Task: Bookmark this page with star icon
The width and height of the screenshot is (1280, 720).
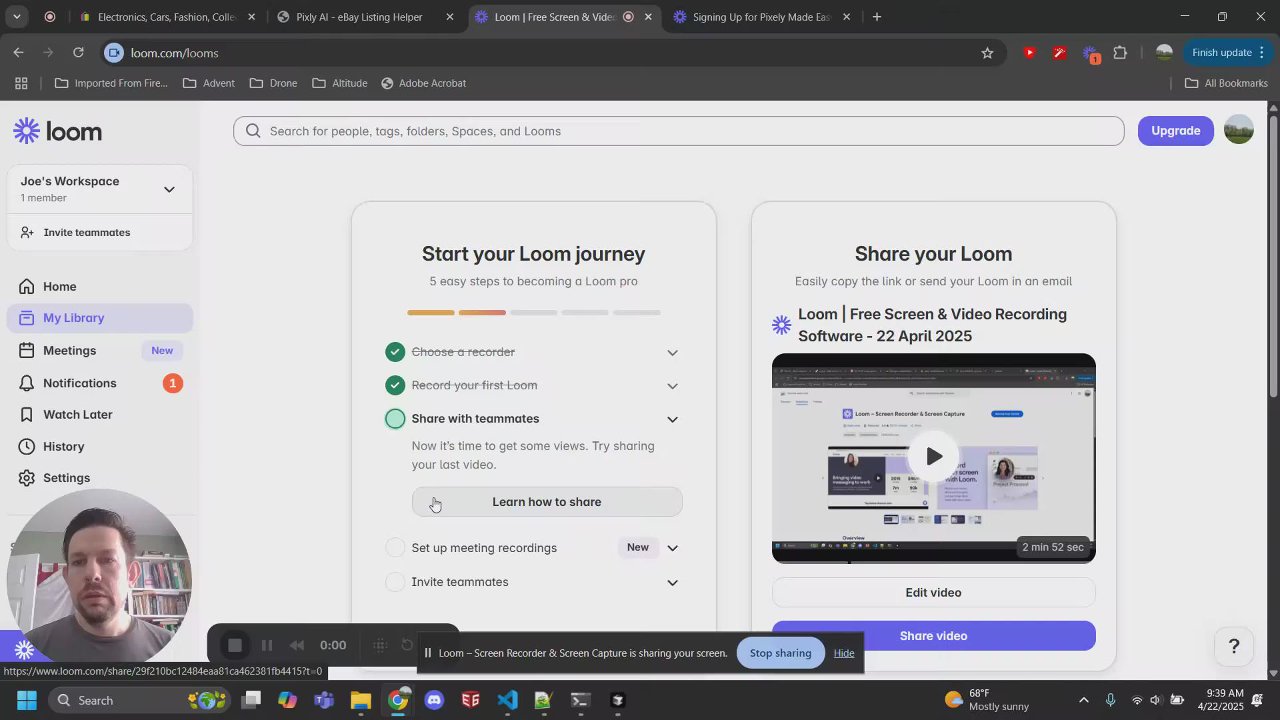Action: tap(987, 53)
